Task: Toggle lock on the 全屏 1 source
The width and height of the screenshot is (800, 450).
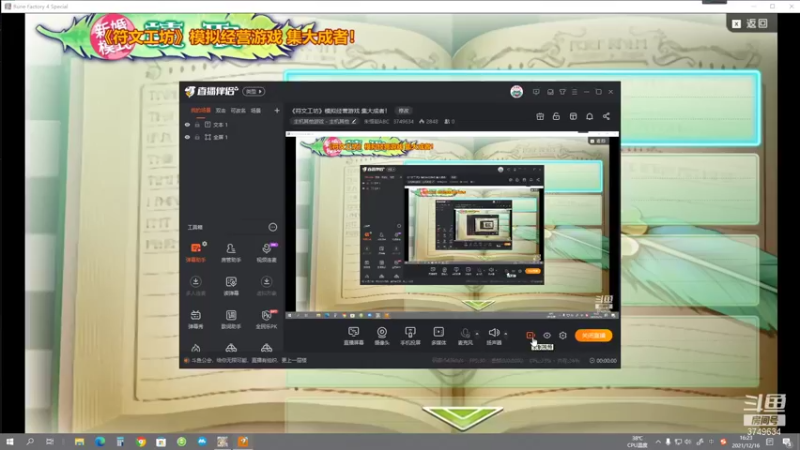Action: click(x=197, y=137)
